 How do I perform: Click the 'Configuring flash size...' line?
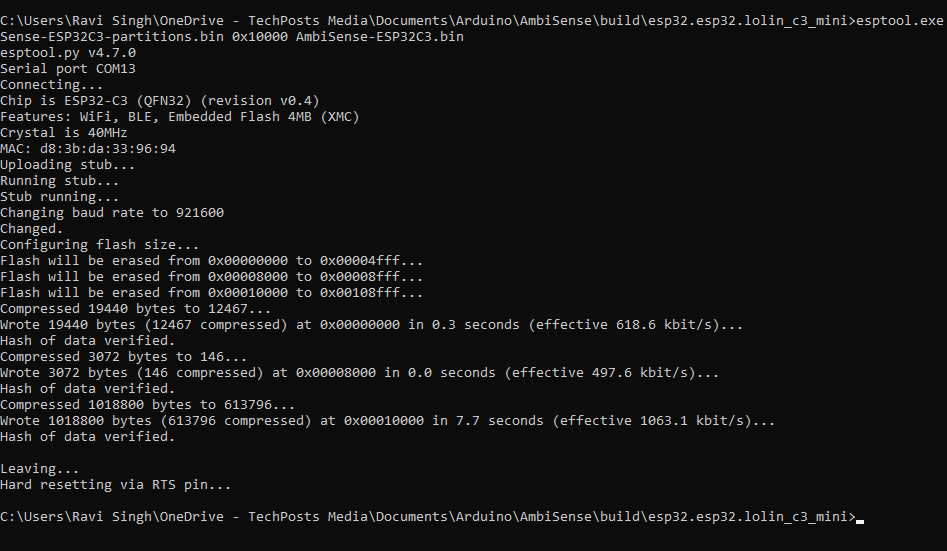click(x=99, y=245)
